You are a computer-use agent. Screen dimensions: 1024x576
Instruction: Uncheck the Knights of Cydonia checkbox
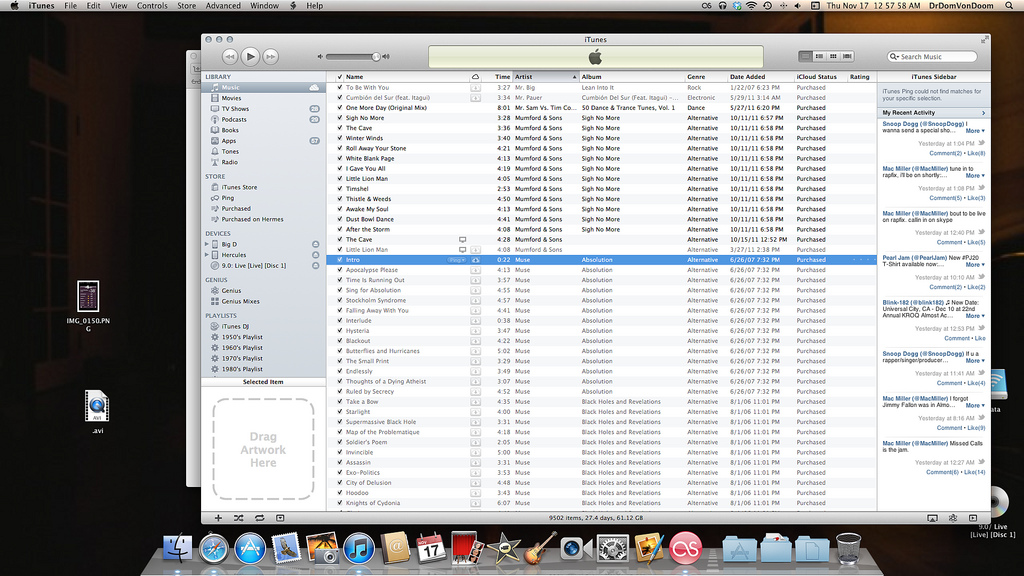340,503
